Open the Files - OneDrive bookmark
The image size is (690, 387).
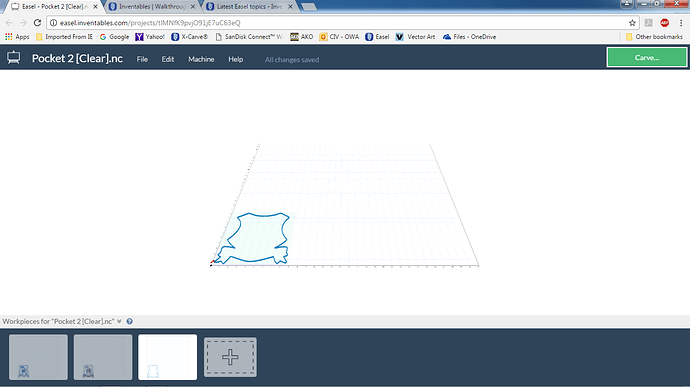469,37
